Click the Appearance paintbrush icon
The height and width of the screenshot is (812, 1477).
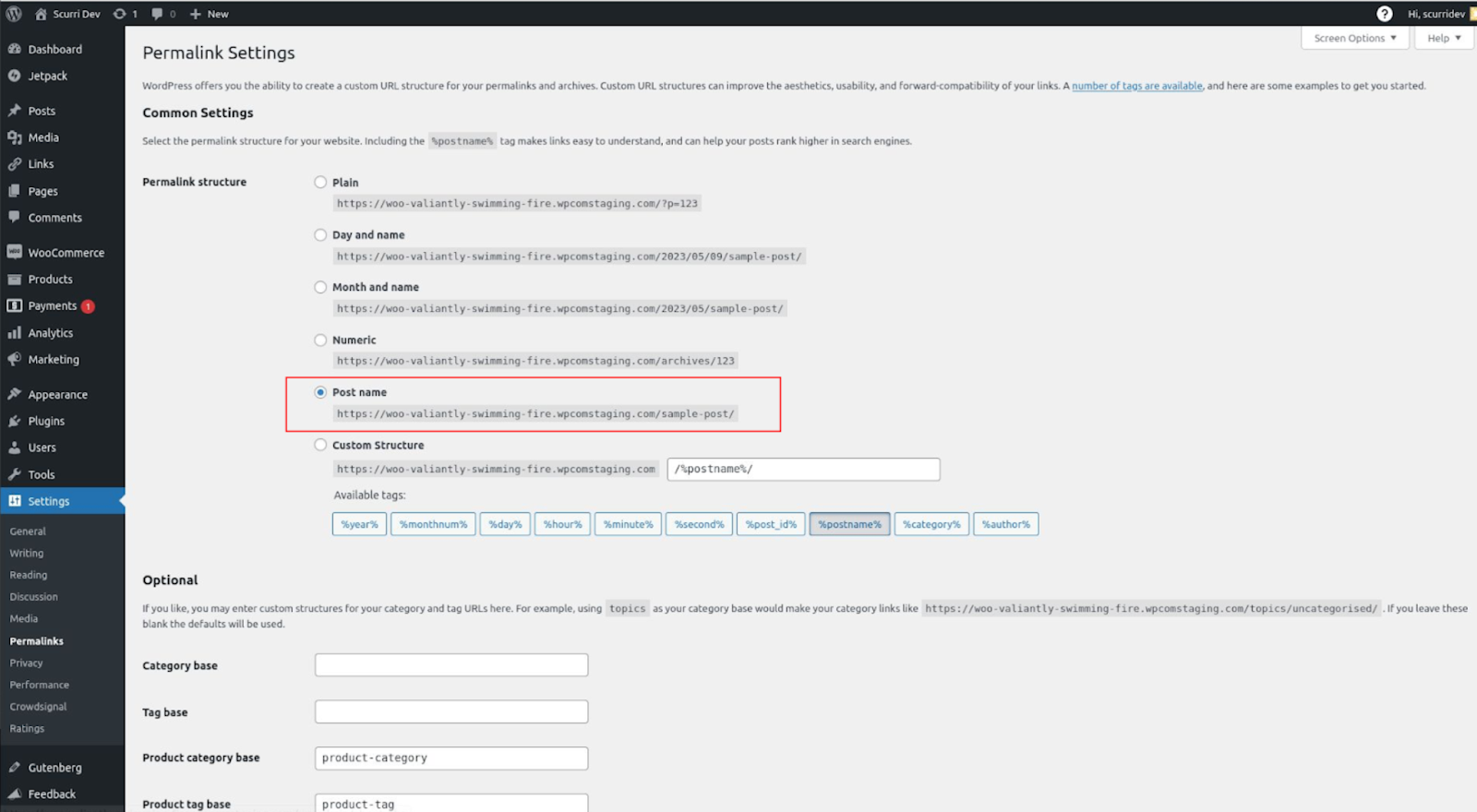tap(15, 394)
